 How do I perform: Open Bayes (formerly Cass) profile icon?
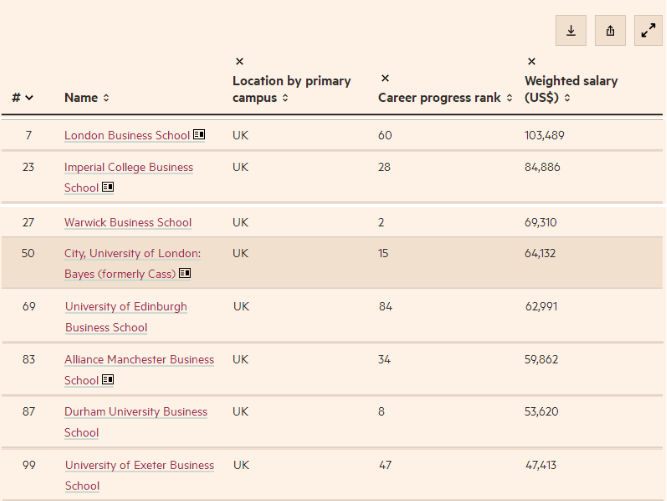pyautogui.click(x=185, y=273)
